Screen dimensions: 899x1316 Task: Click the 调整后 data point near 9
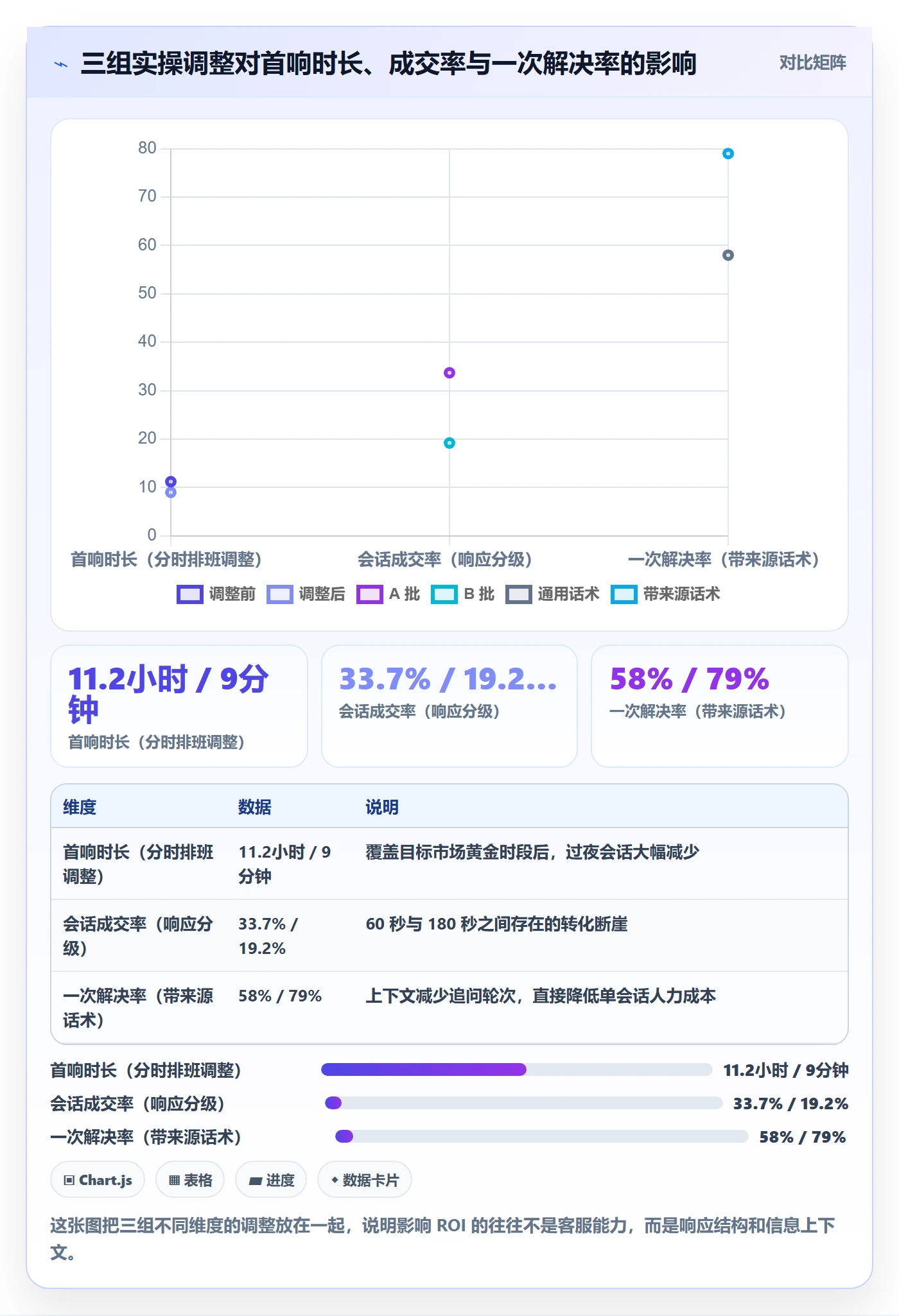click(x=171, y=492)
